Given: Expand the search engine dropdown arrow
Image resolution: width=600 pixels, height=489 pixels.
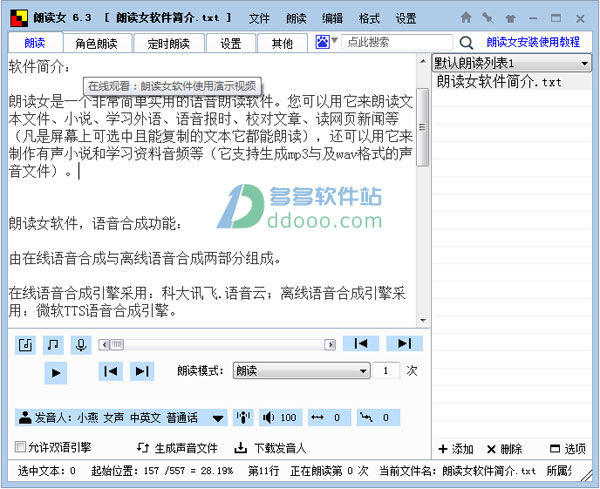Looking at the screenshot, I should click(334, 40).
